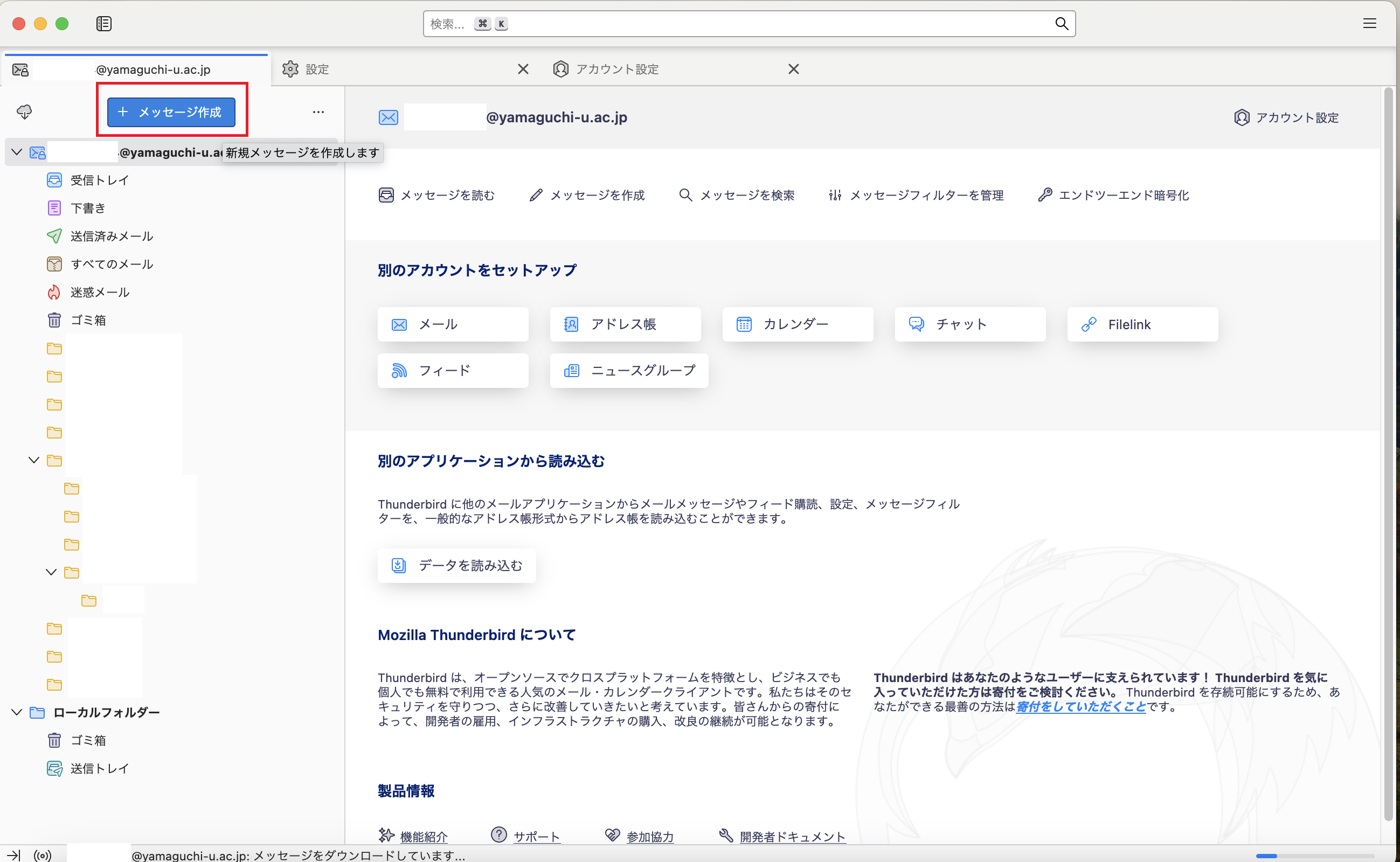
Task: Collapse the first expanded subfolder chevron
Action: [x=33, y=460]
